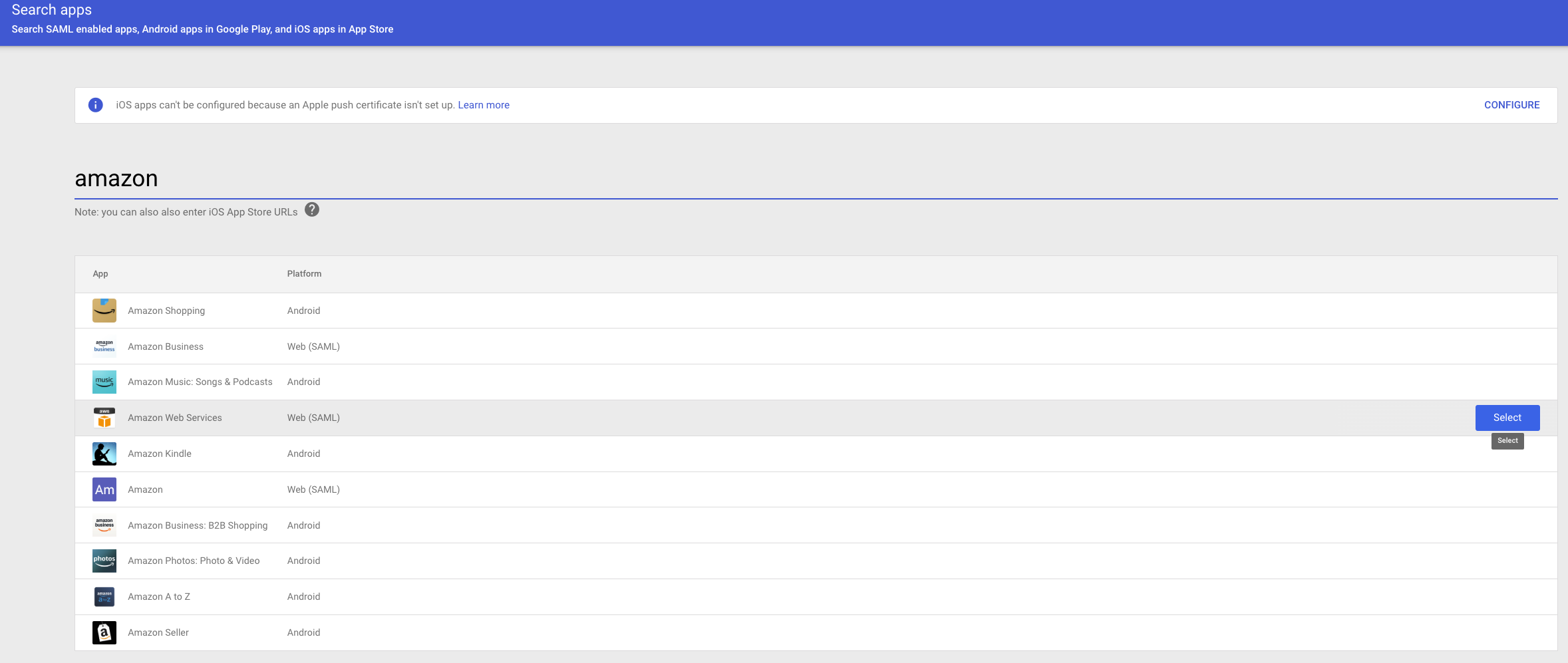Click the Amazon Business app icon
Screen dimensions: 1568x663
click(104, 346)
